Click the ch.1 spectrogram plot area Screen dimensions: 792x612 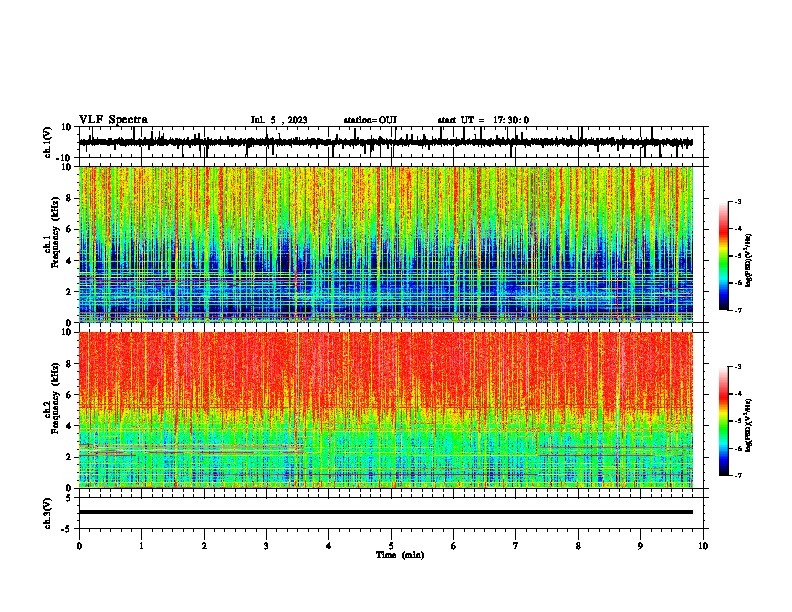coord(386,244)
